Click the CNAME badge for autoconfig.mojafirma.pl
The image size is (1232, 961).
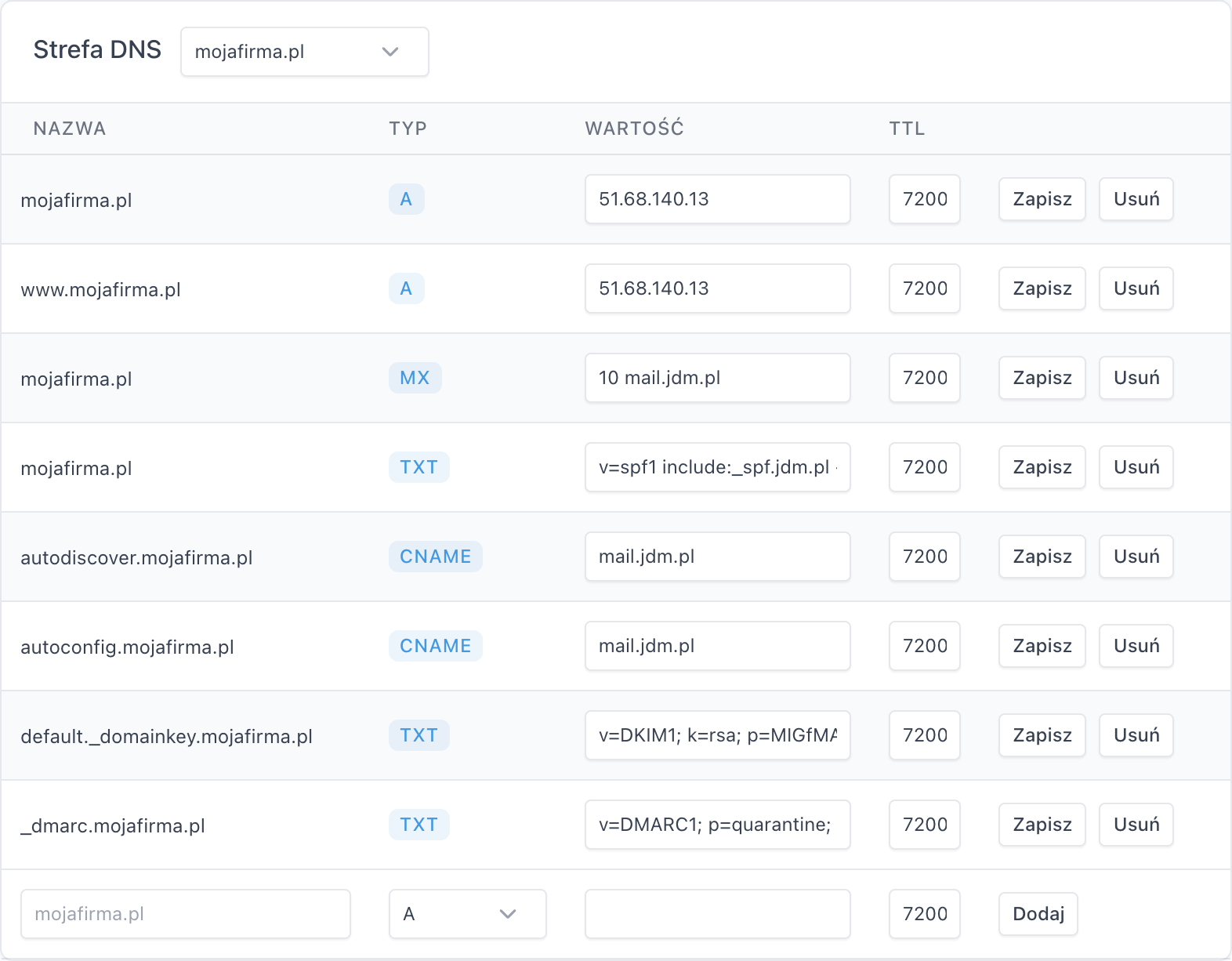point(435,646)
